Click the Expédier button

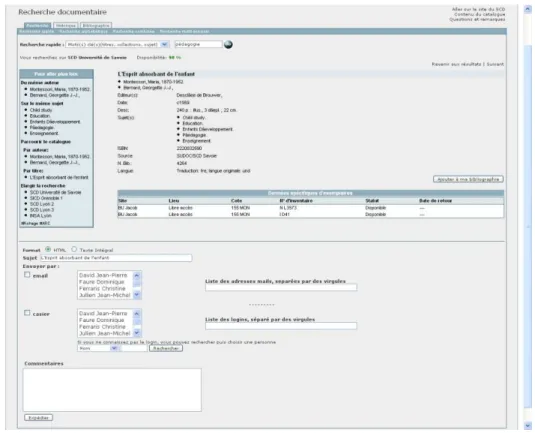tap(39, 418)
